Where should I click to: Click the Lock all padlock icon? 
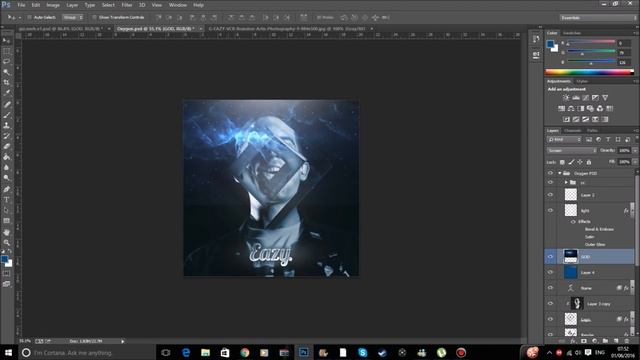tap(589, 162)
